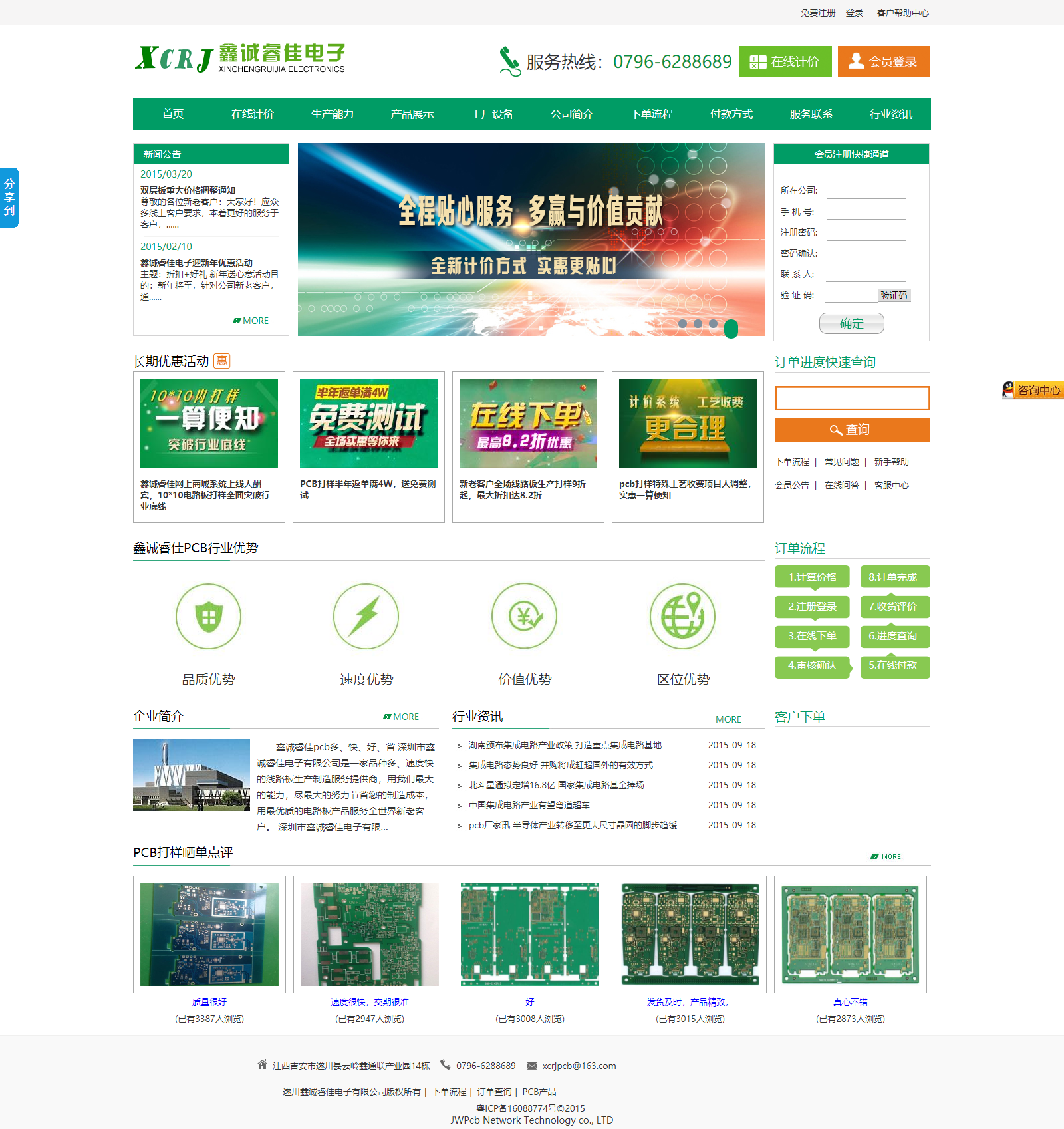Expand 企业简介 with the MORE link
The width and height of the screenshot is (1064, 1129).
pos(401,717)
